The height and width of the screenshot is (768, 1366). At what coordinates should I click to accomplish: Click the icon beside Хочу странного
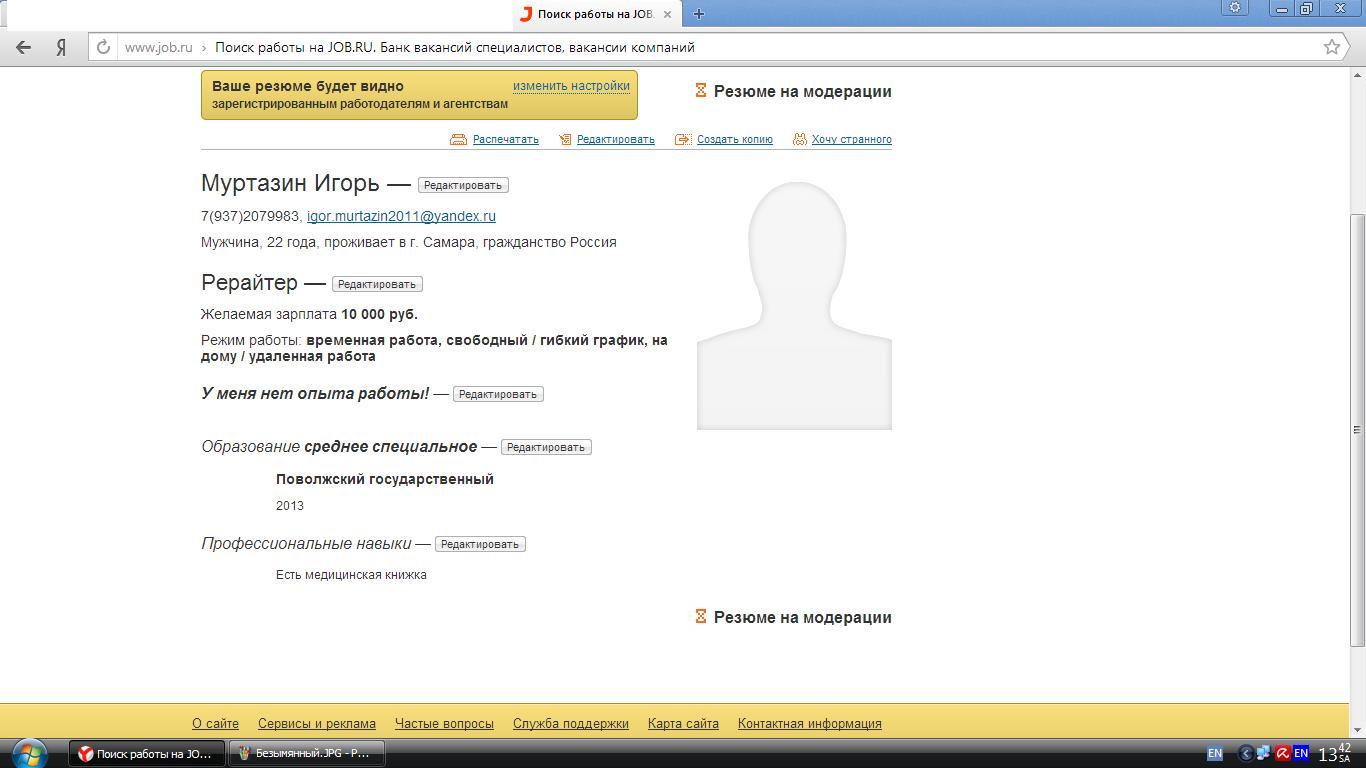coord(800,139)
